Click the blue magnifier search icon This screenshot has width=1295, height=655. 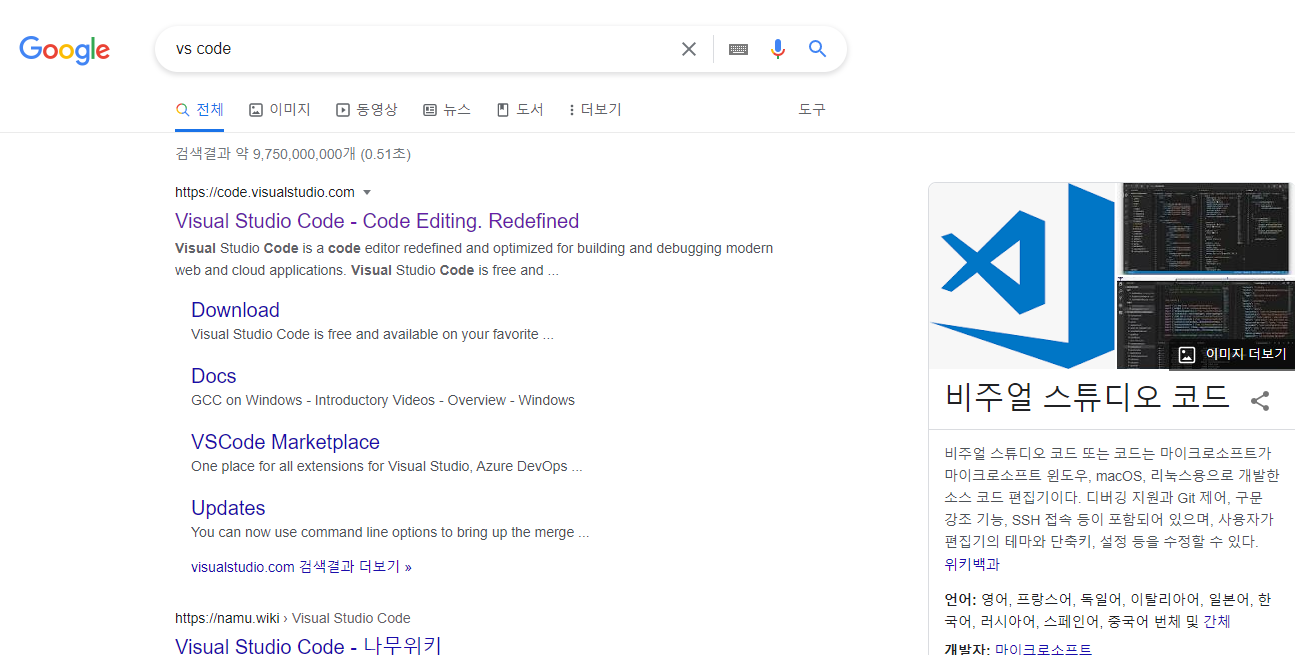pos(818,49)
